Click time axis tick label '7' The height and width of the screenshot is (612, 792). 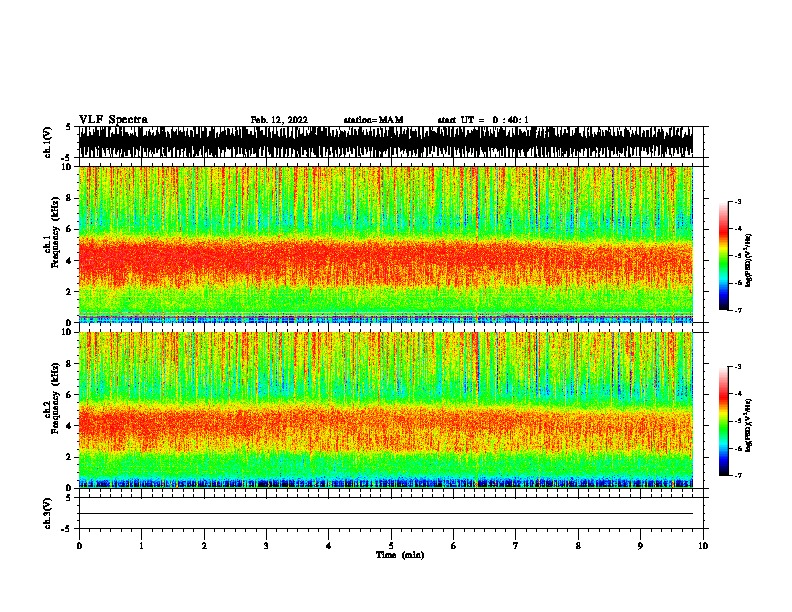(516, 546)
